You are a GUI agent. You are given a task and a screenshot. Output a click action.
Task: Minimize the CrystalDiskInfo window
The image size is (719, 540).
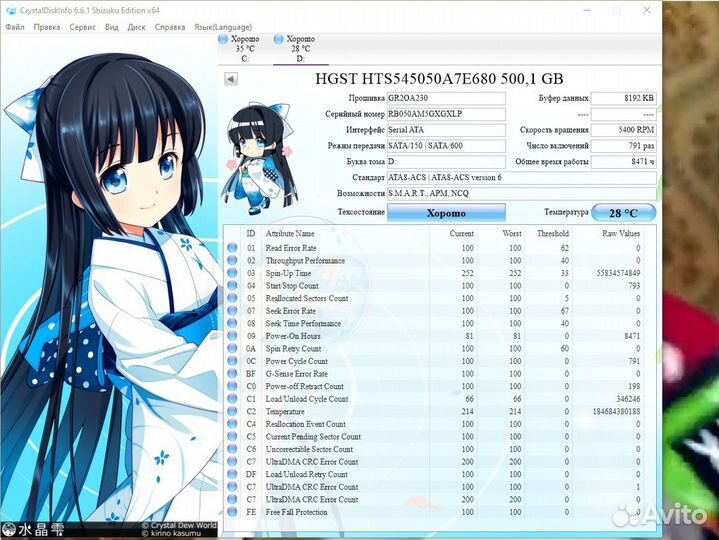click(587, 10)
